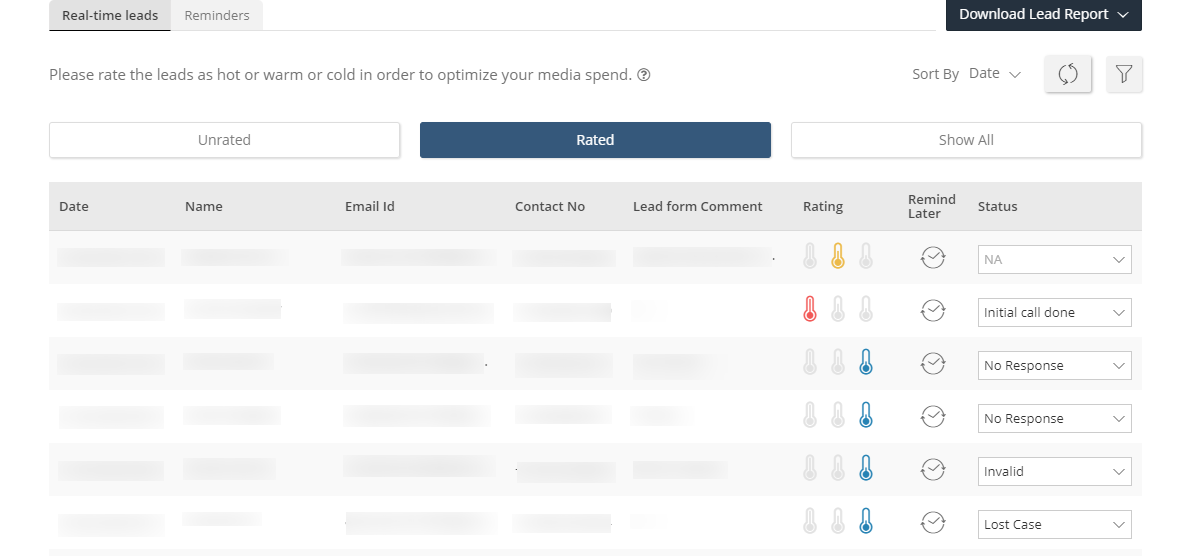
Task: Show only Unrated leads
Action: [224, 140]
